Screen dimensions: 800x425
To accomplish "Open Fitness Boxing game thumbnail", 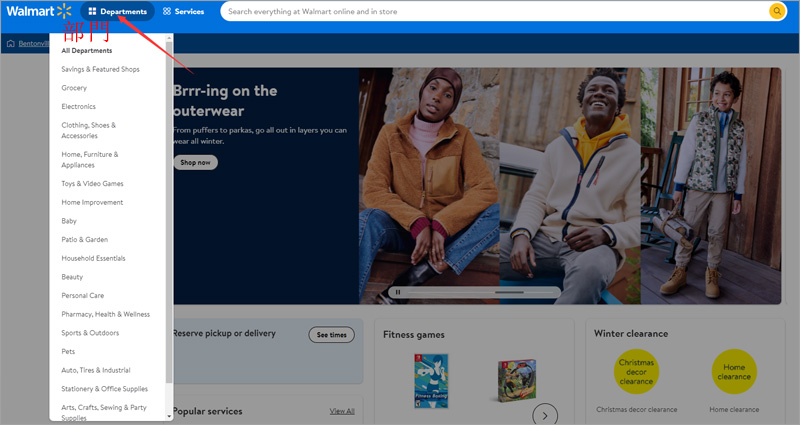I will (x=431, y=381).
